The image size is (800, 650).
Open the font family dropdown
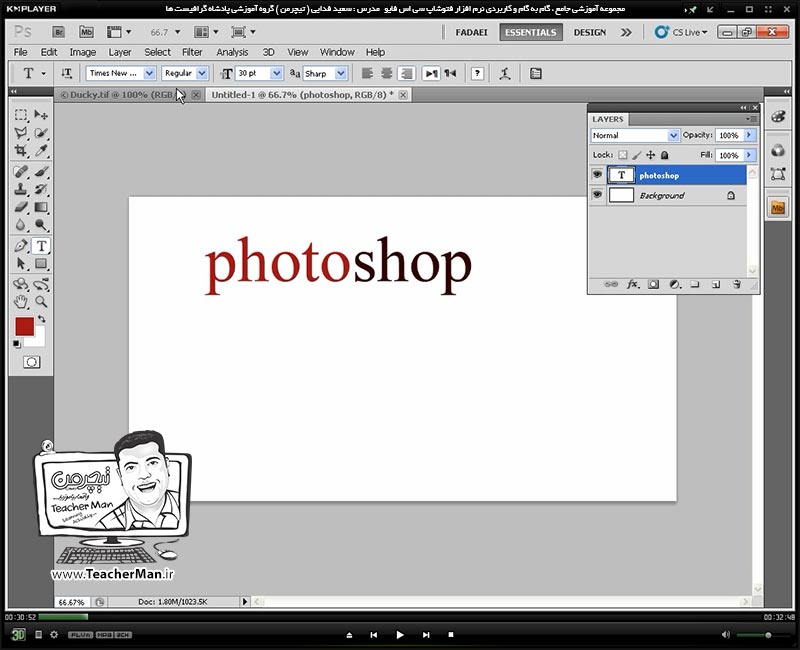pos(149,73)
